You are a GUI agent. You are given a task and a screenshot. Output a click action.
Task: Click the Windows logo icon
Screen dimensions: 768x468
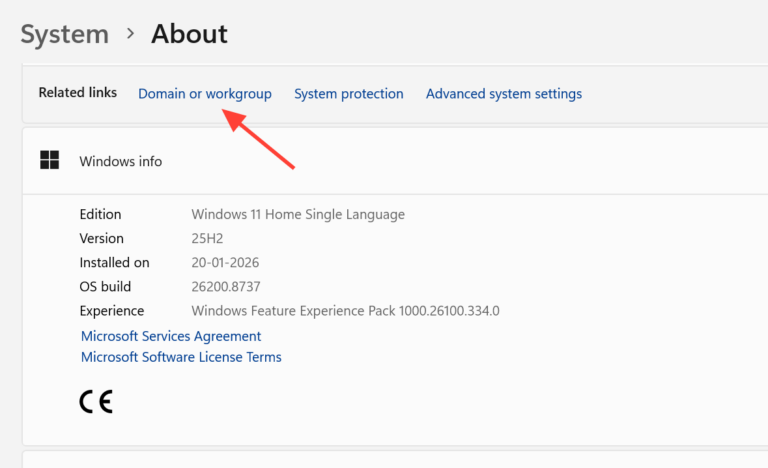pyautogui.click(x=49, y=160)
